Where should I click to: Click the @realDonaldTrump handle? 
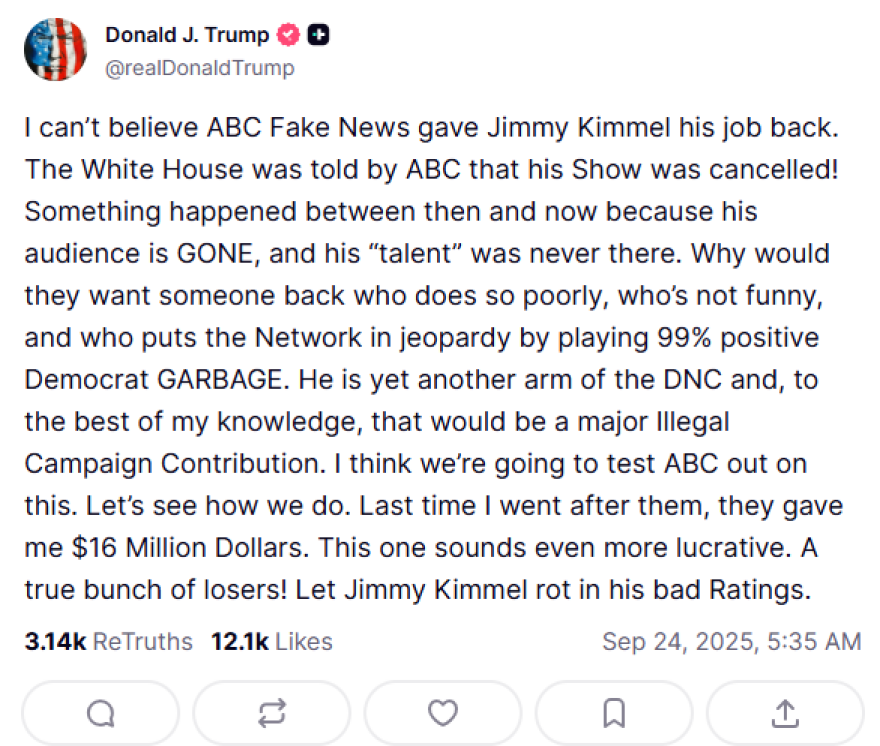199,68
